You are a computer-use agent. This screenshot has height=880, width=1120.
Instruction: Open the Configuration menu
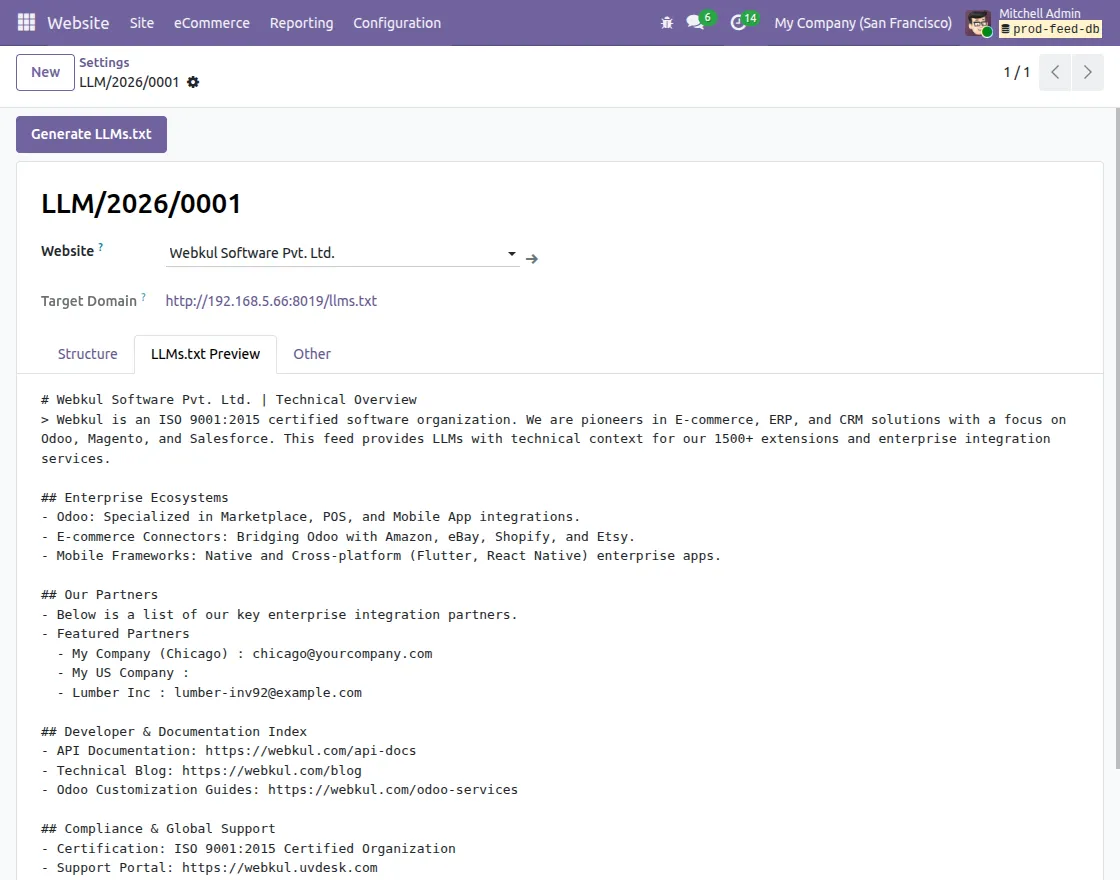point(397,23)
